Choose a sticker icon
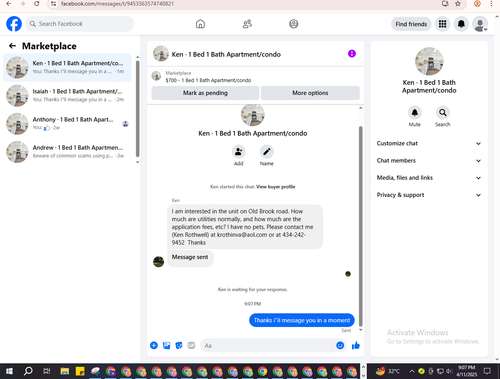Screen dimensions: 500x379 point(179,345)
